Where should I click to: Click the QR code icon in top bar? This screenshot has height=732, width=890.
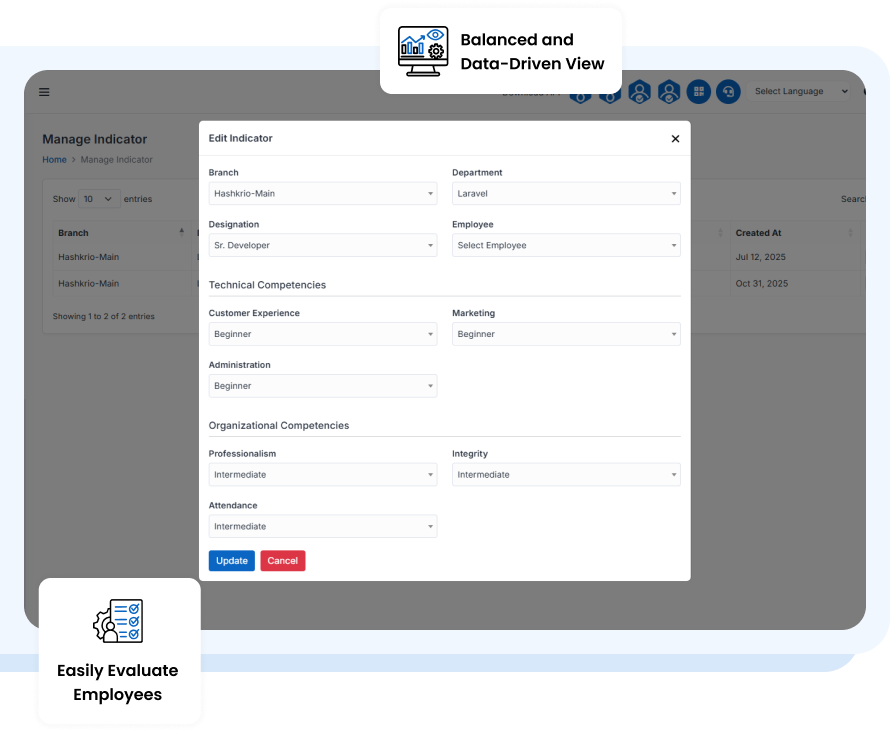coord(699,92)
